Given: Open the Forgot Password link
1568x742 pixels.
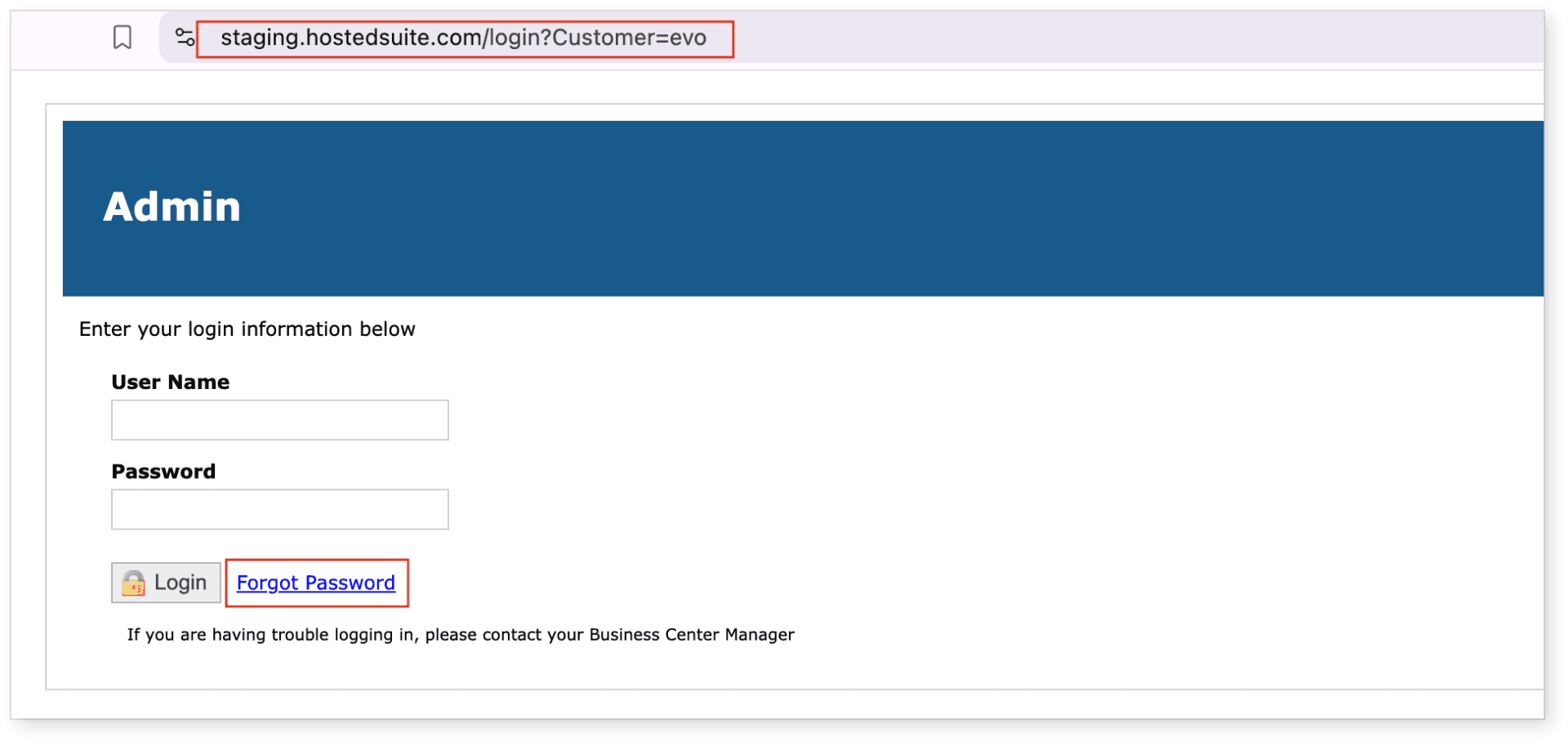Looking at the screenshot, I should pos(316,583).
